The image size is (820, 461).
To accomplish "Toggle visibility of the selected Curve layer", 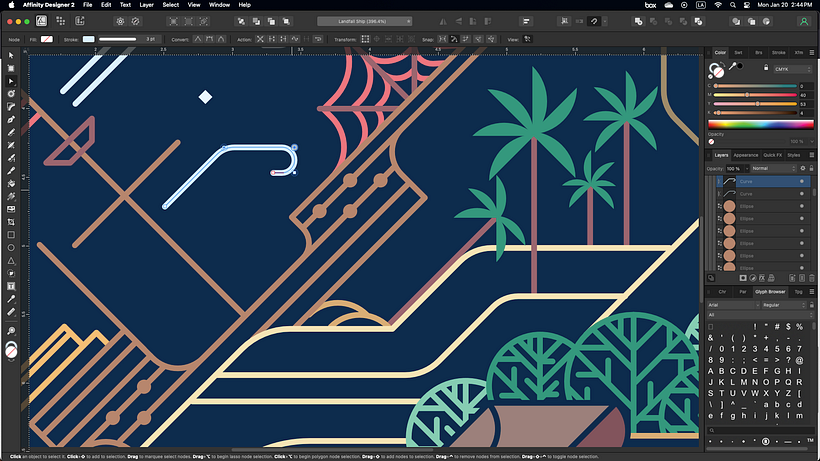I will coord(801,182).
